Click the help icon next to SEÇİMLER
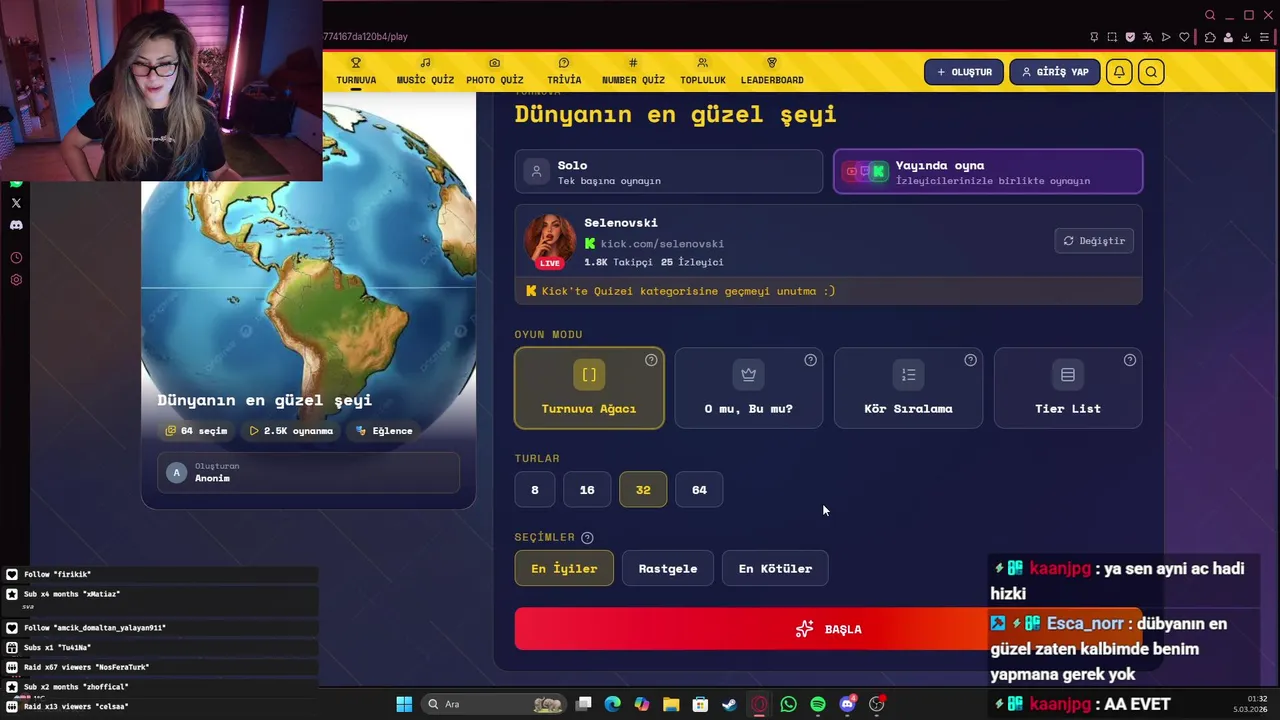 (587, 538)
